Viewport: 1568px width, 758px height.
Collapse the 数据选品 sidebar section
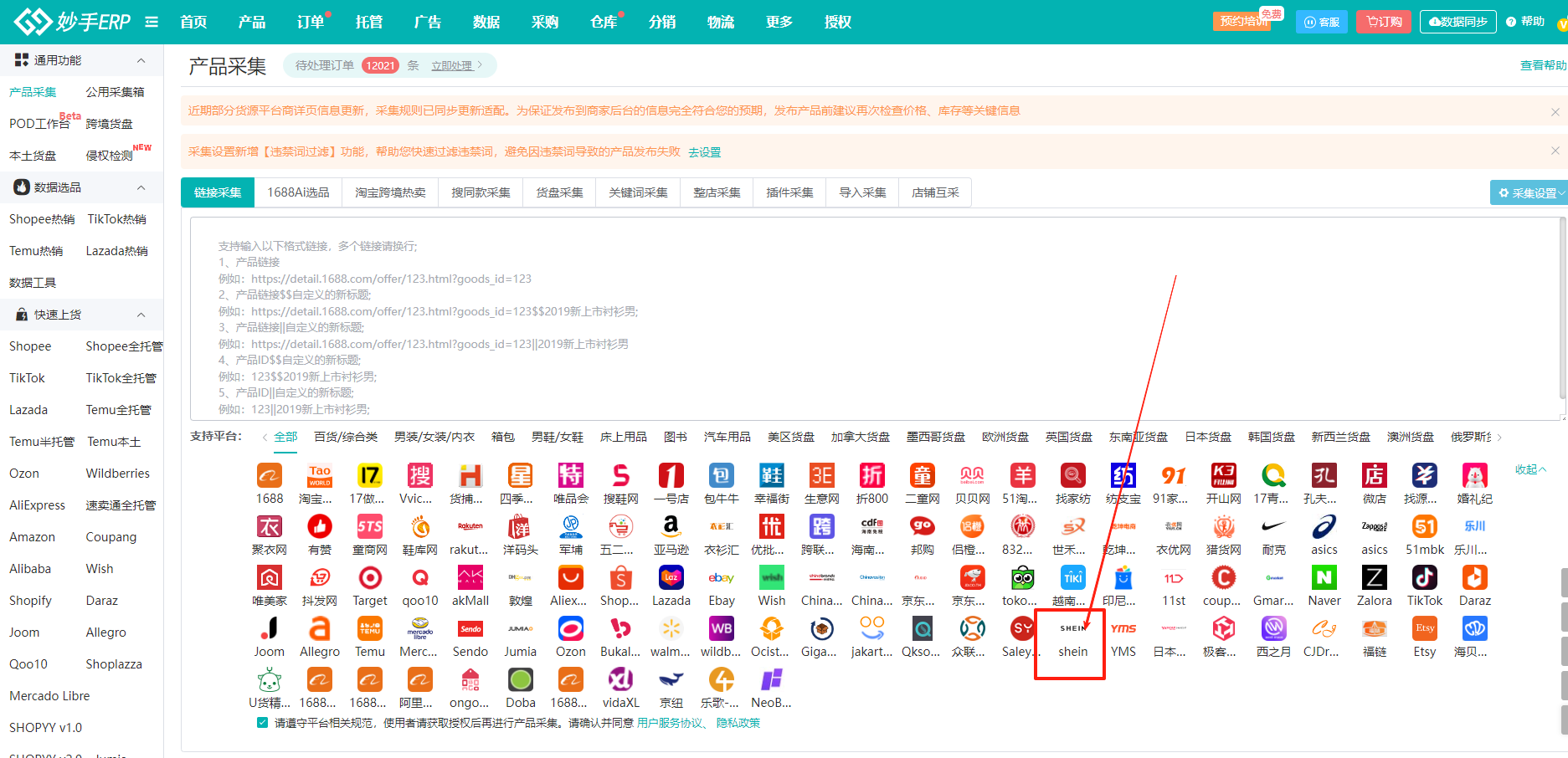(141, 187)
